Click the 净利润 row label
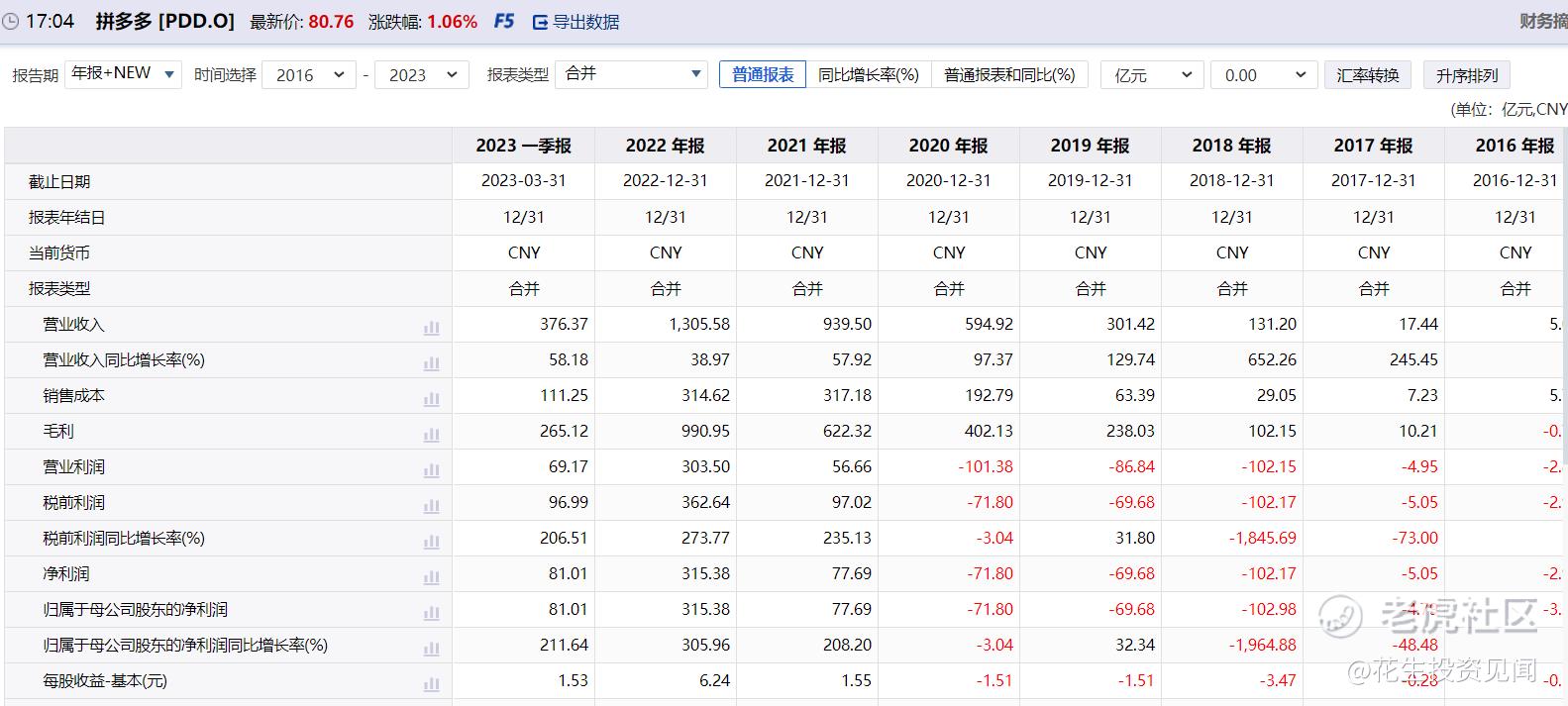Image resolution: width=1568 pixels, height=706 pixels. click(x=66, y=574)
